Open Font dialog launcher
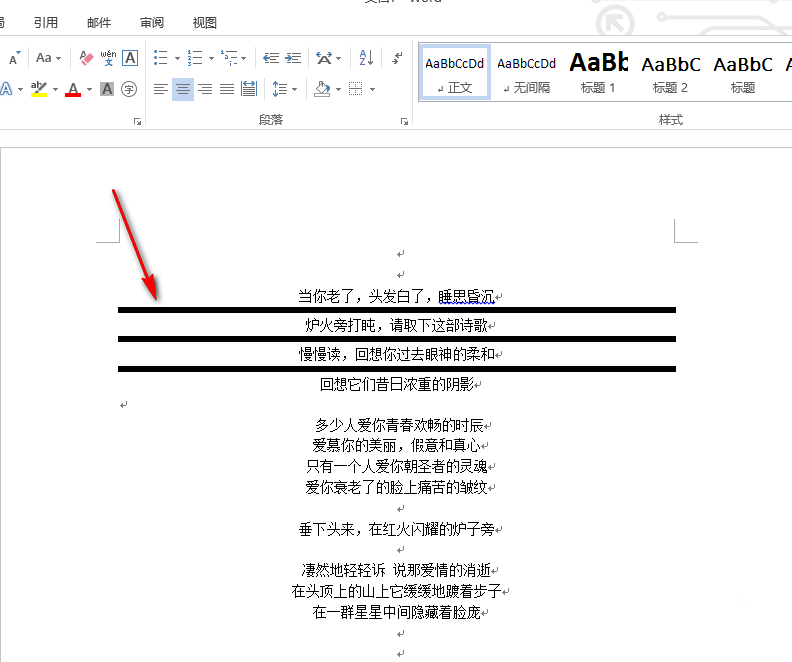The height and width of the screenshot is (662, 792). tap(137, 121)
